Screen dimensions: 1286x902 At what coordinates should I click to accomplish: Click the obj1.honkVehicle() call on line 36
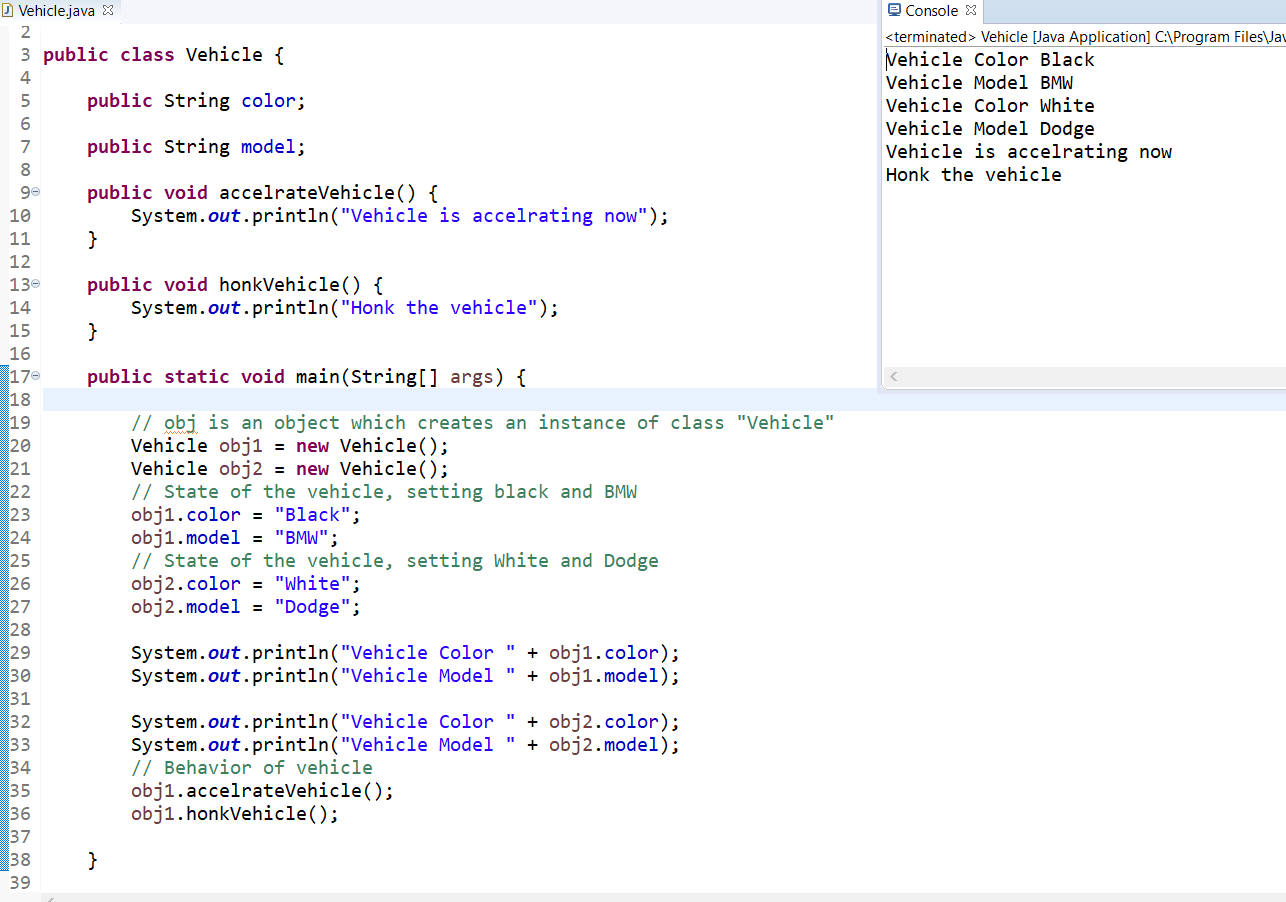click(233, 813)
